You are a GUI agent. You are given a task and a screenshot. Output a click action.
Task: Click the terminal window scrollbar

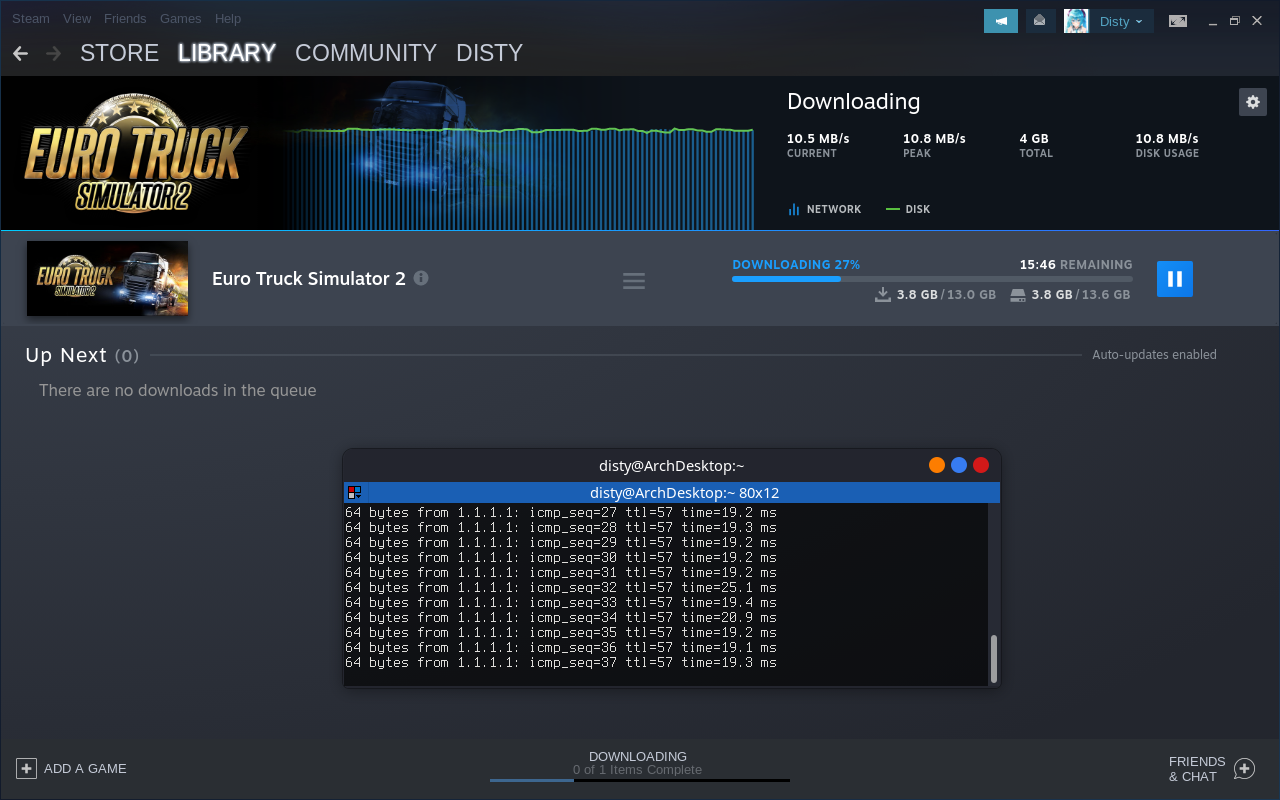993,658
